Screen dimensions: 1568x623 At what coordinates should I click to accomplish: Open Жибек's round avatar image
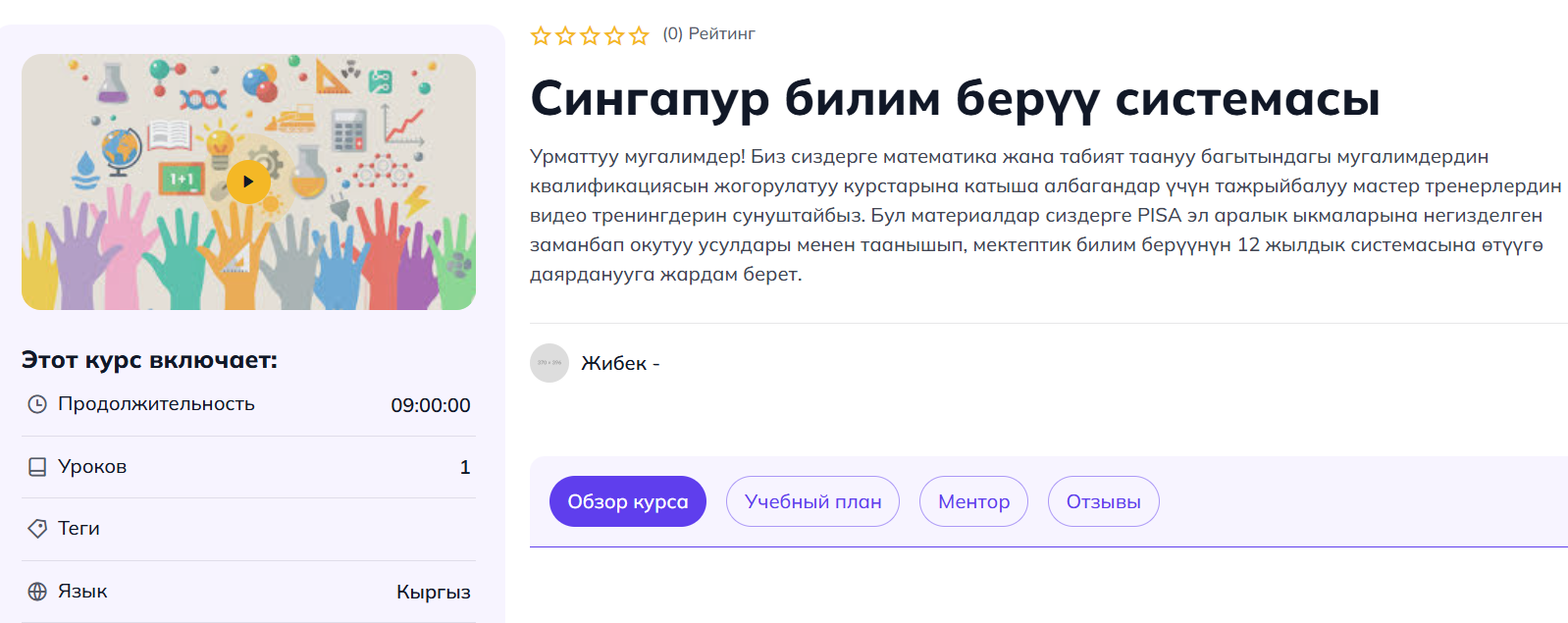[549, 363]
